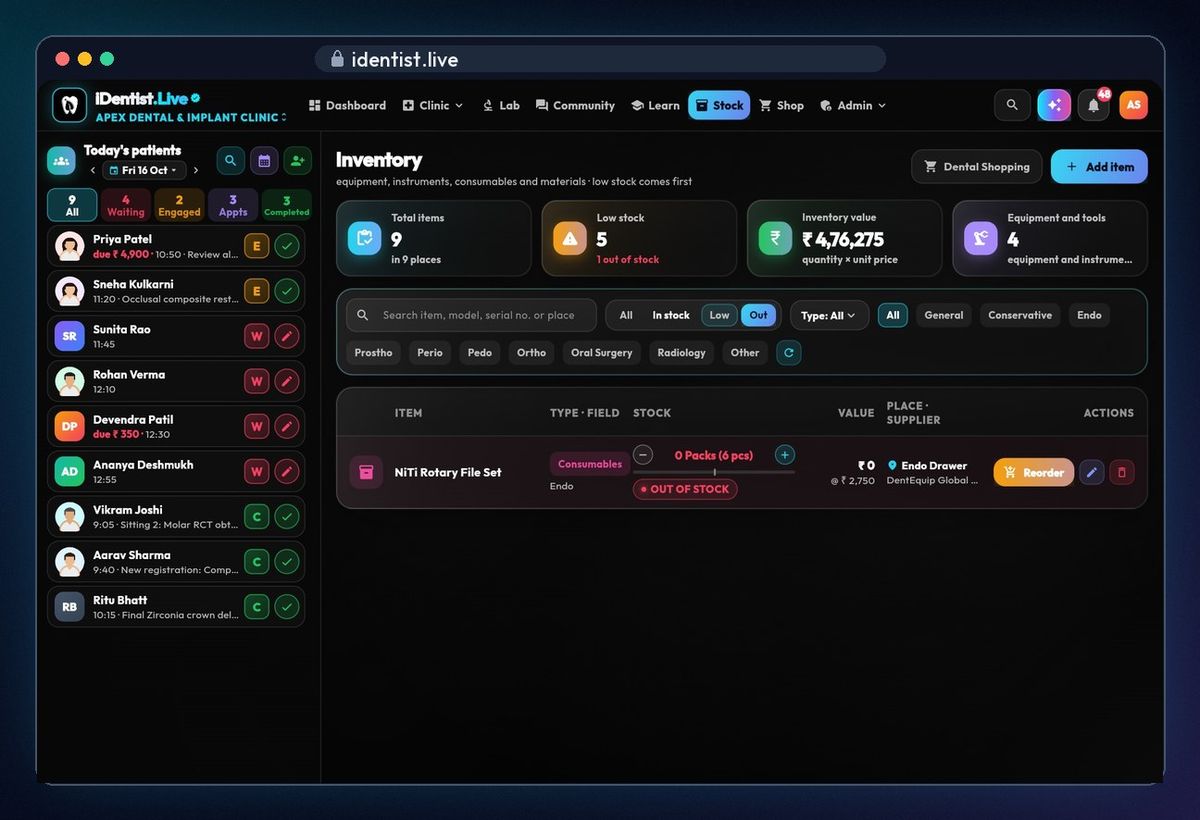Open the Fri 16 Oct date picker

(144, 171)
